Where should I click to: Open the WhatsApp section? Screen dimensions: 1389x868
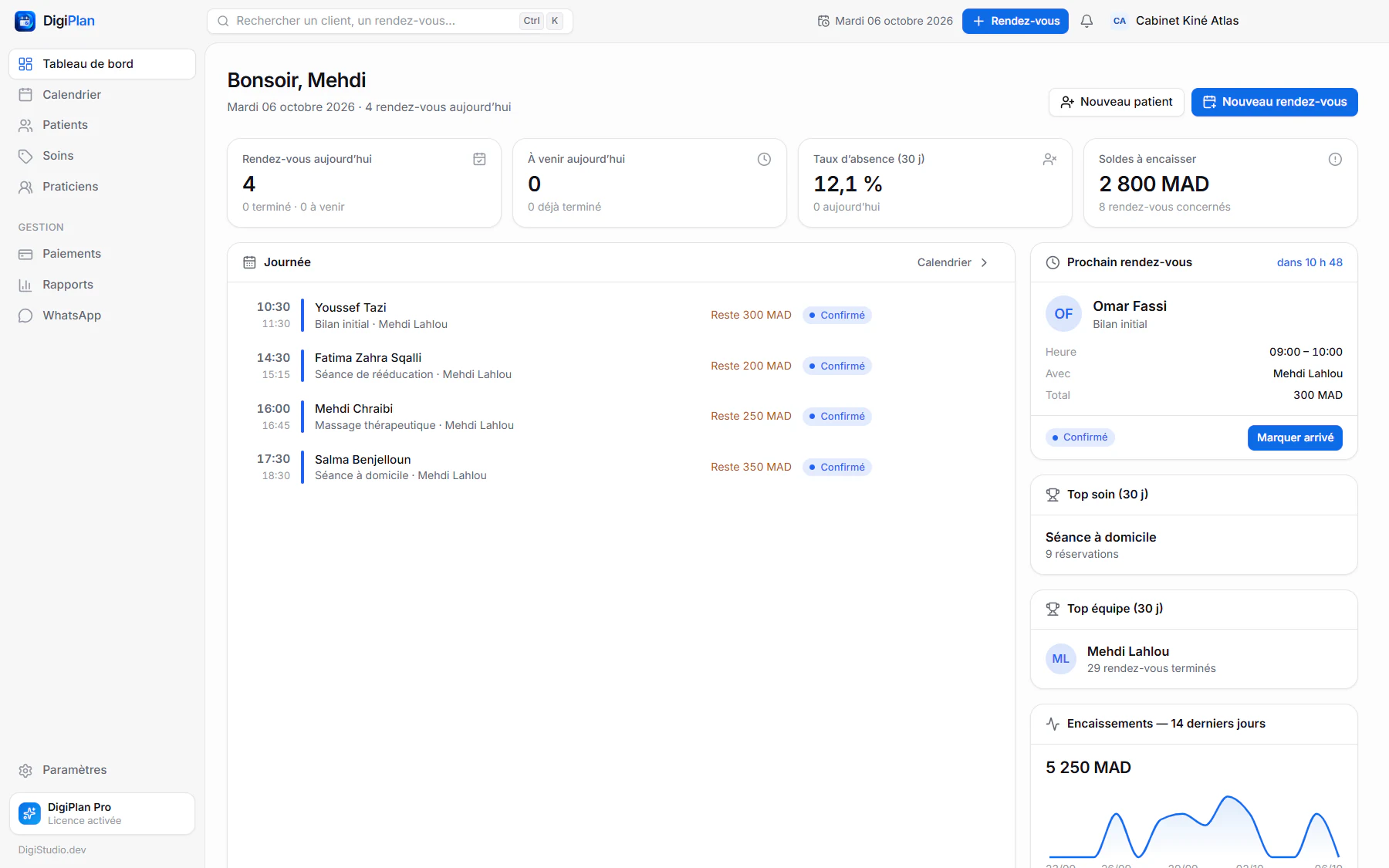click(102, 316)
